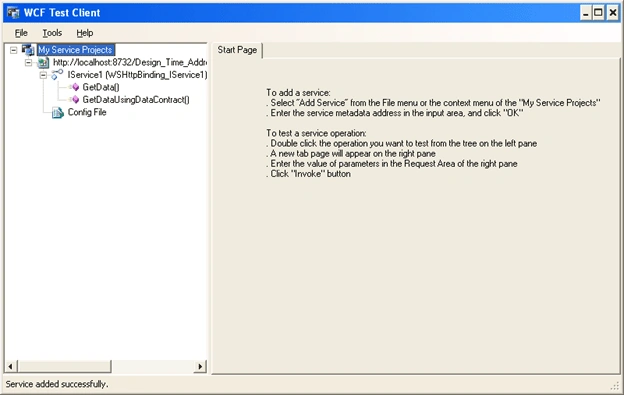624x395 pixels.
Task: Click the 'Select "Add Service" from the File menu' line
Action: click(x=433, y=103)
